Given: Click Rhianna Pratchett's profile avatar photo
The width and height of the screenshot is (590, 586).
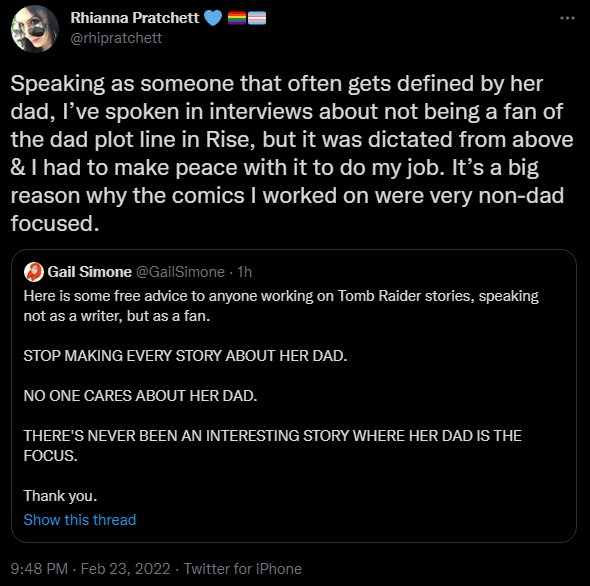Looking at the screenshot, I should pyautogui.click(x=35, y=29).
